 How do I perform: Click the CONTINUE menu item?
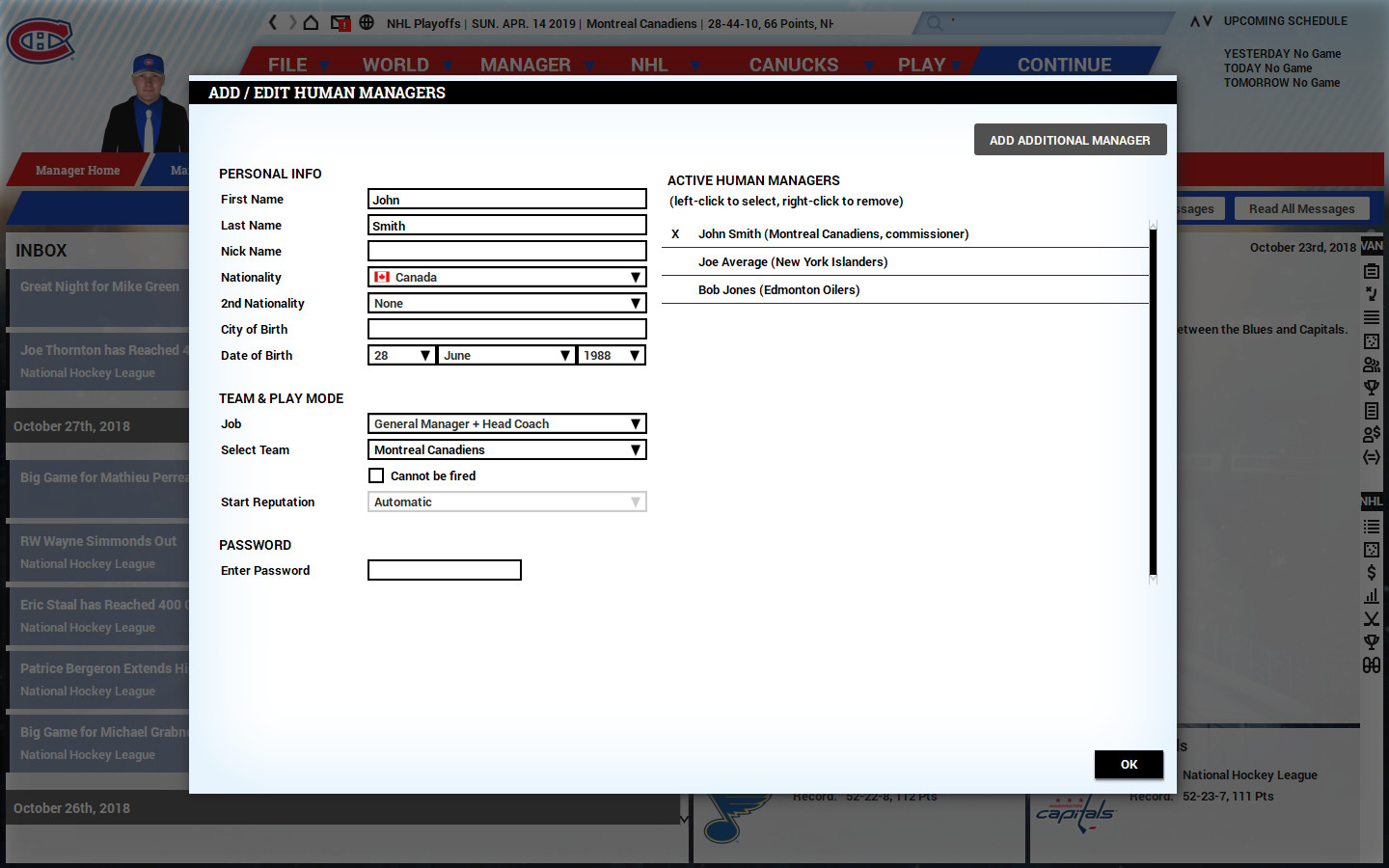tap(1064, 64)
